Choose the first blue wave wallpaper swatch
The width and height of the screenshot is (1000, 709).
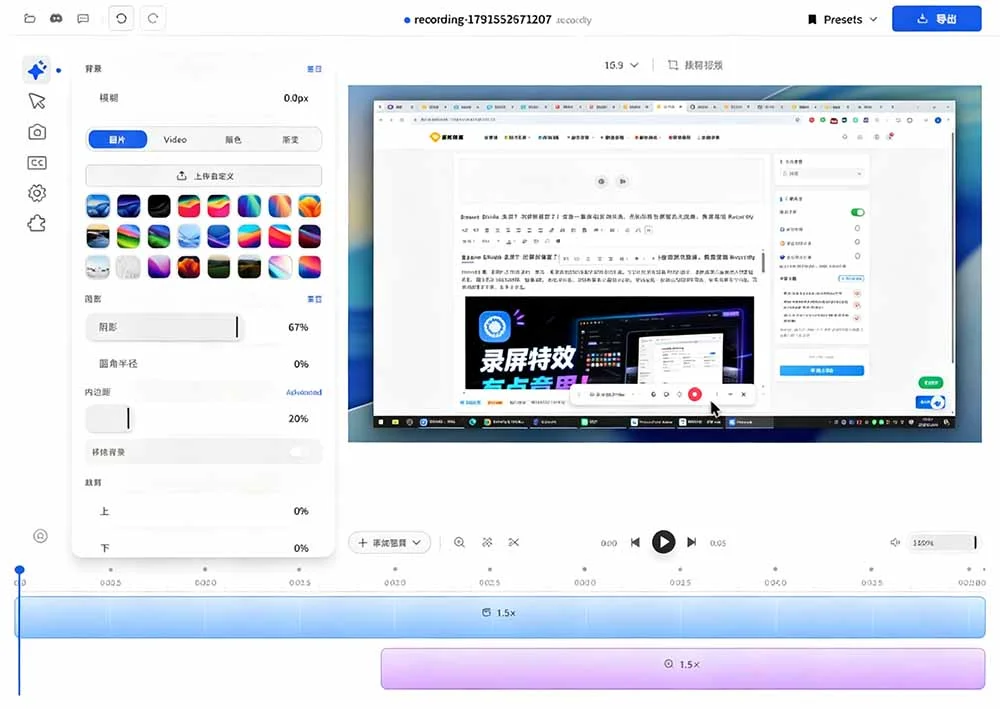[98, 206]
